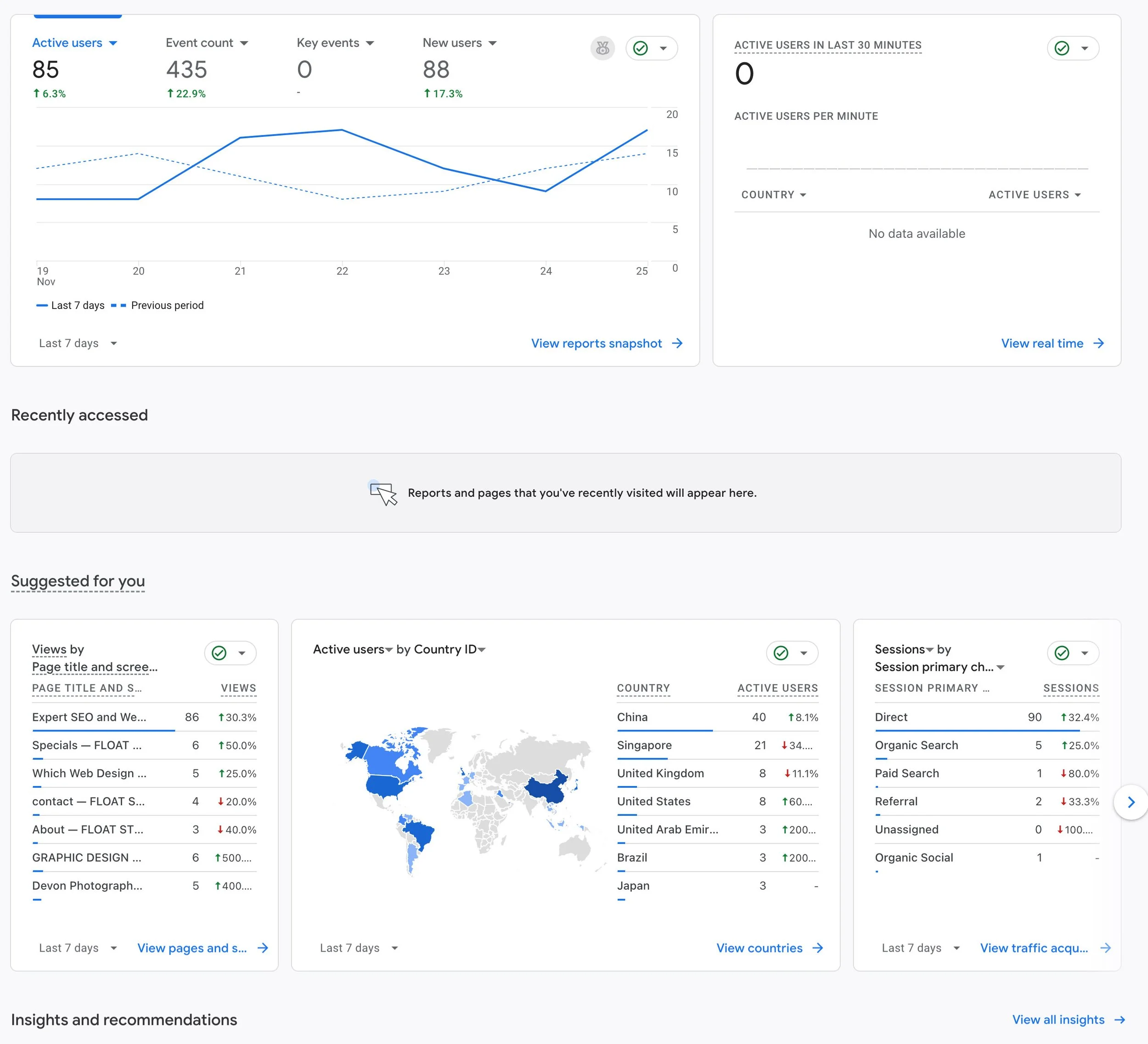
Task: Click View countries link
Action: 759,948
